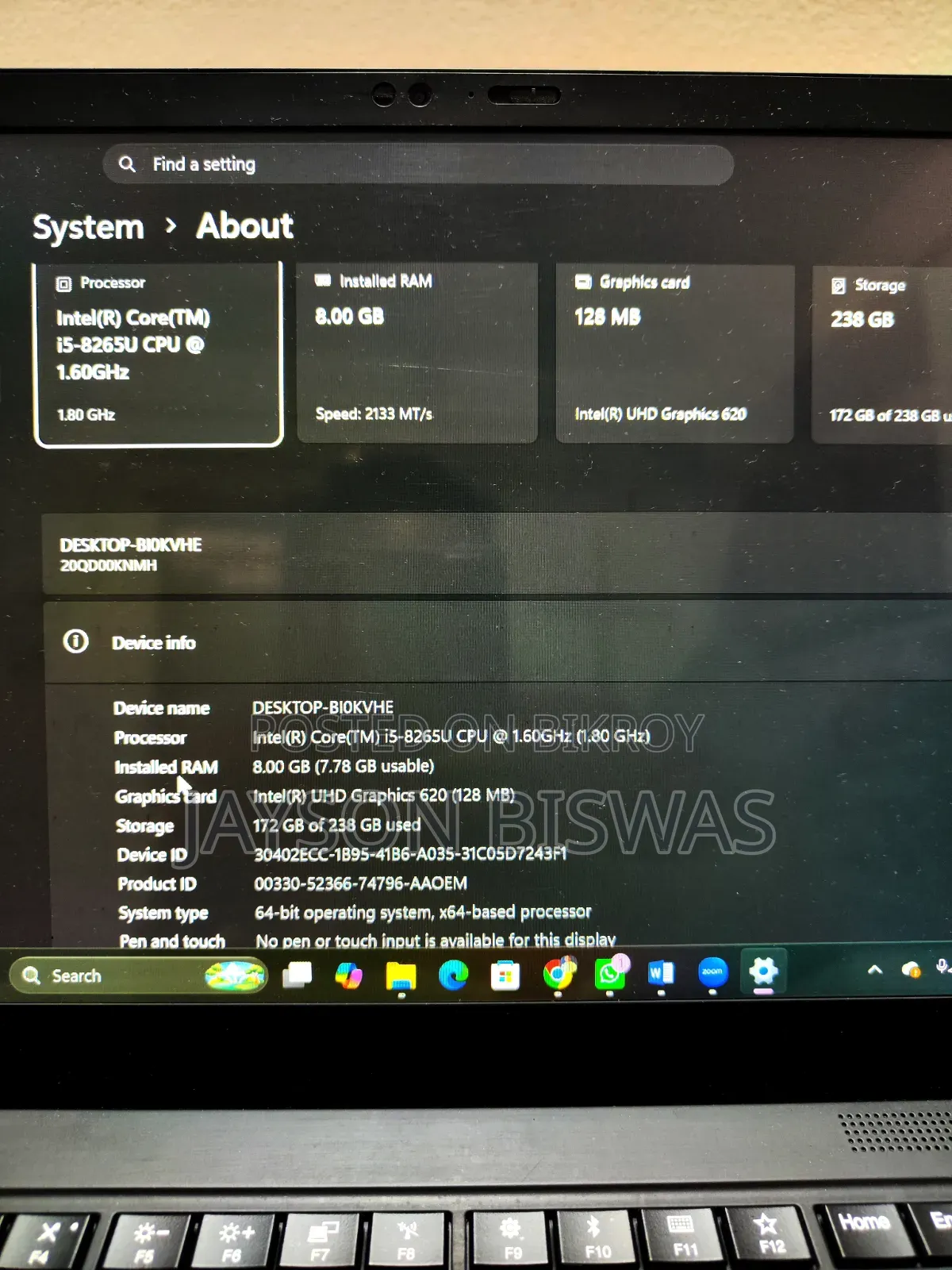Viewport: 952px width, 1270px height.
Task: Open the Graphics card info card
Action: click(675, 354)
